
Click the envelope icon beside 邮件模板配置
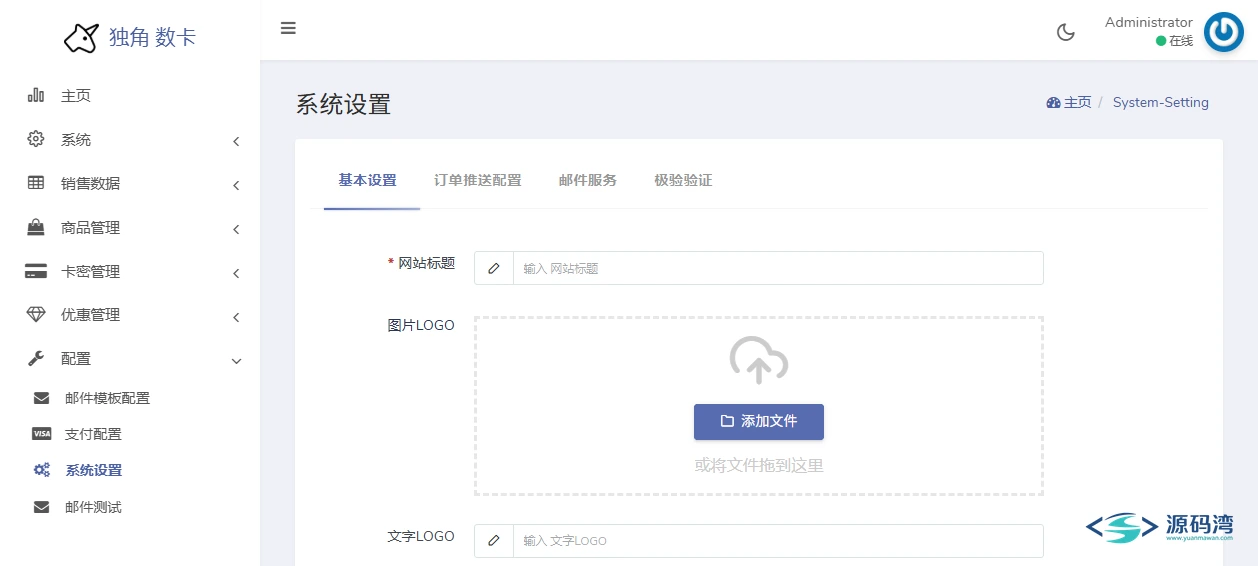click(x=41, y=398)
